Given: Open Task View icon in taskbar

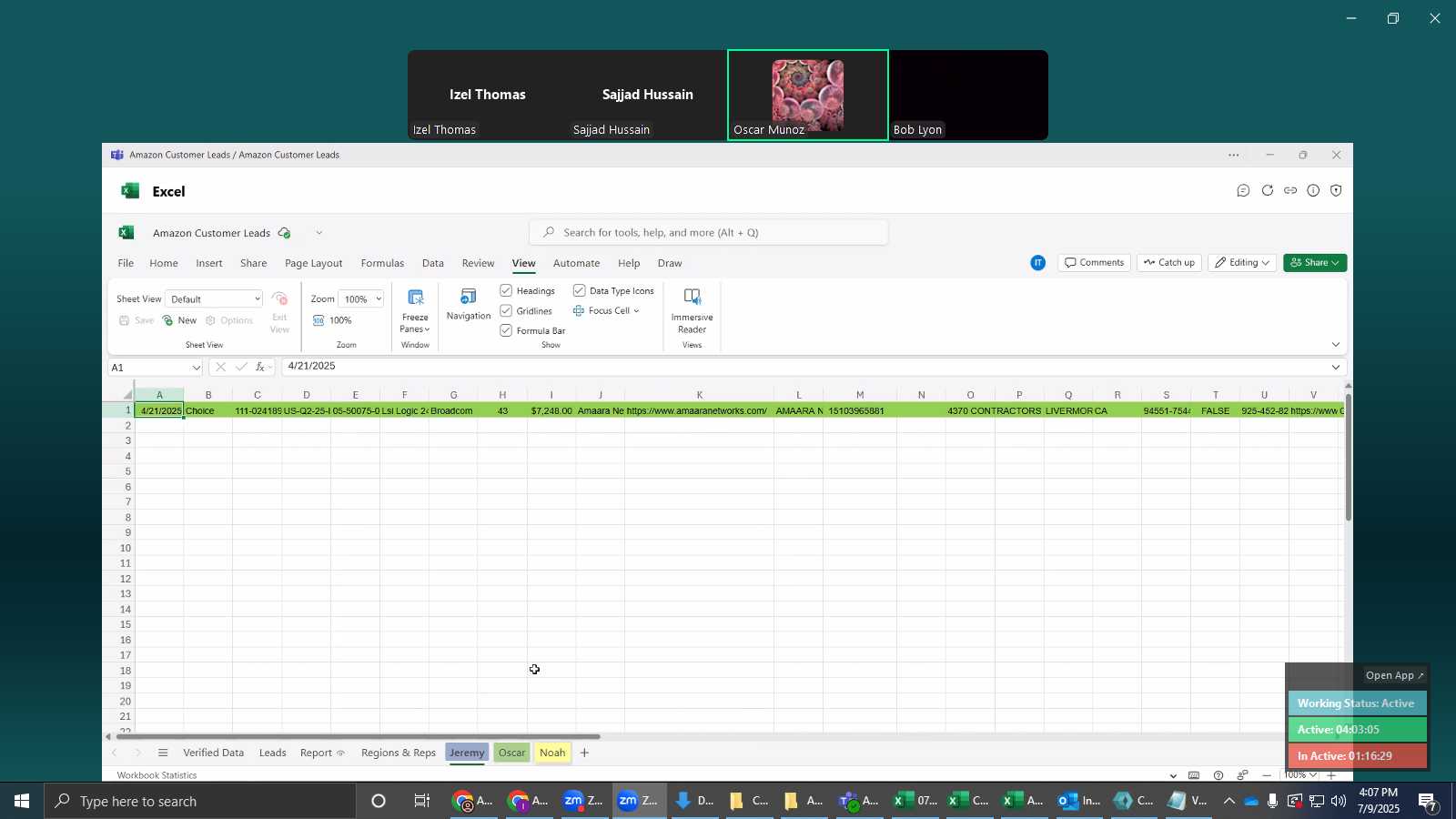Looking at the screenshot, I should pyautogui.click(x=422, y=801).
